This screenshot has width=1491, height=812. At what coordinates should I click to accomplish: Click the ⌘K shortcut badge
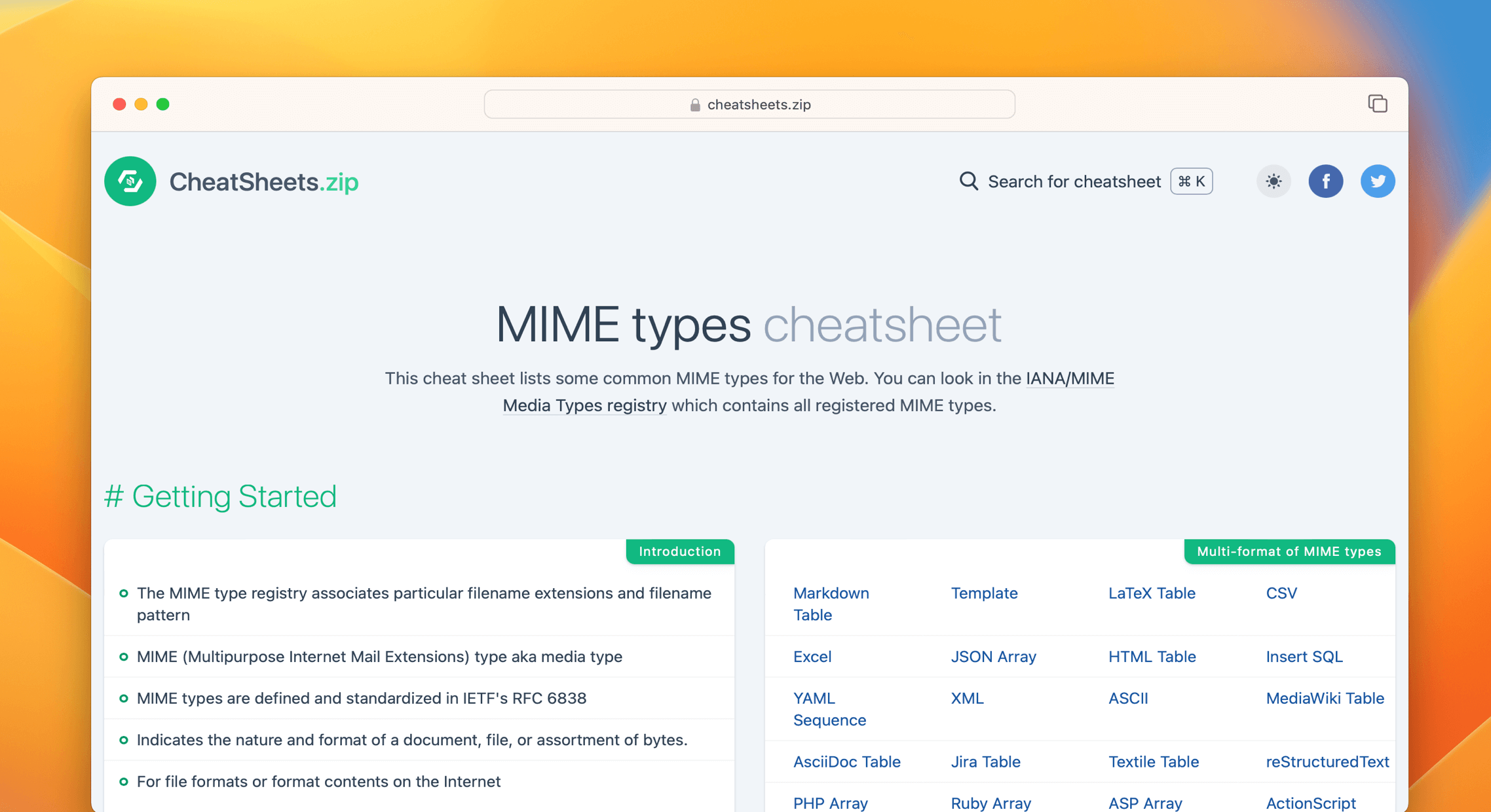1190,181
